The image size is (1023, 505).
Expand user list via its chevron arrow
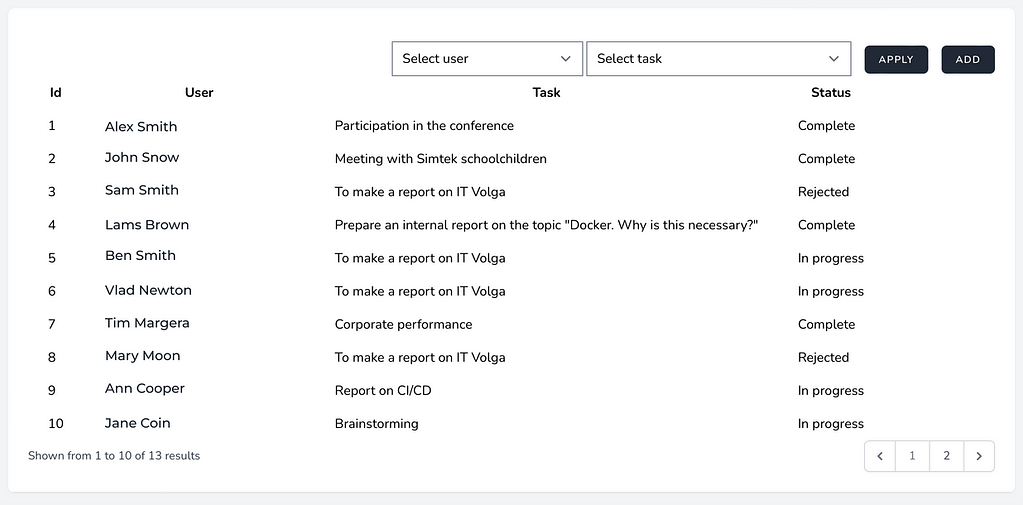[x=566, y=59]
